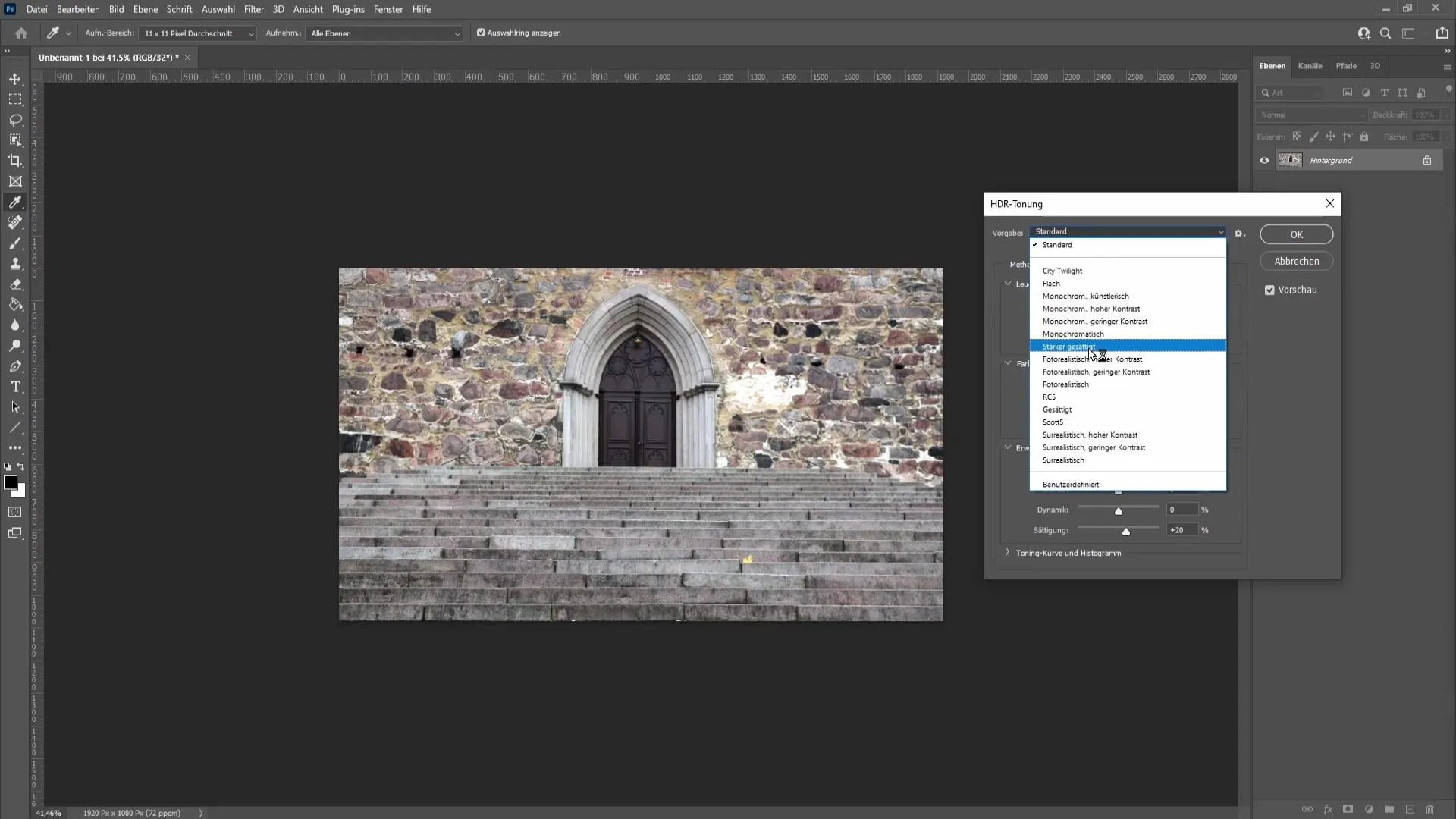Click Abbrechen in HDR-Tonung dialog
Viewport: 1456px width, 819px height.
1296,262
